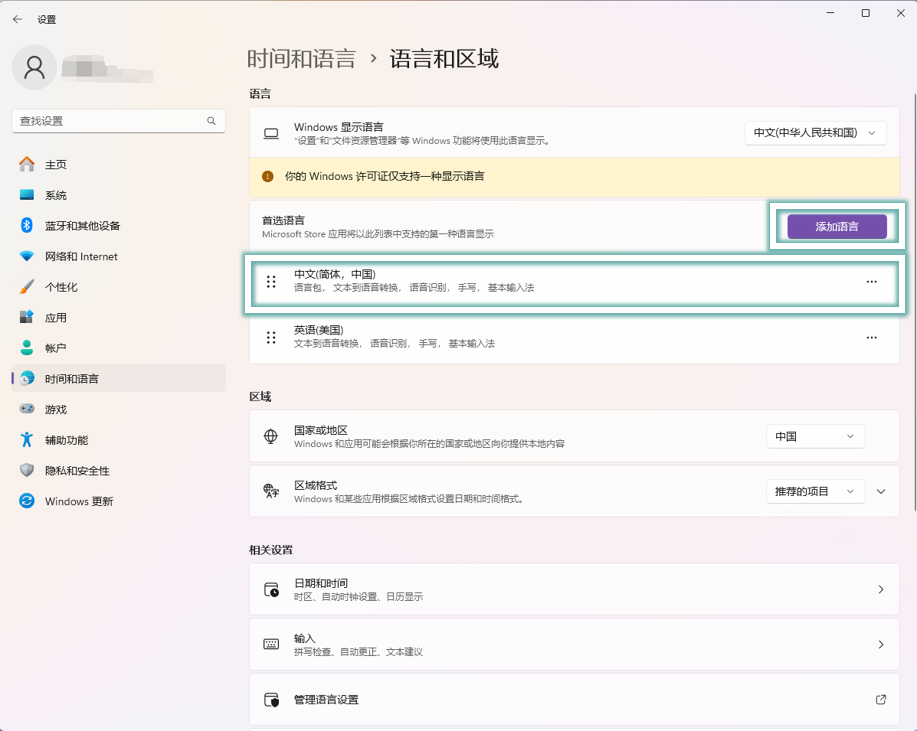Click the drag handle for 英语(美国)
The image size is (917, 731).
pyautogui.click(x=271, y=337)
